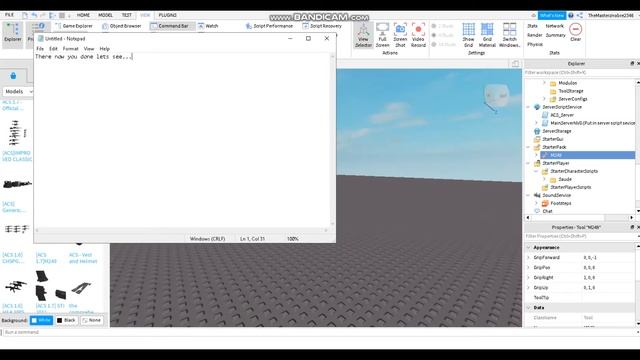Viewport: 640px width, 360px height.
Task: Click new file icon in quick access toolbar
Action: click(25, 15)
